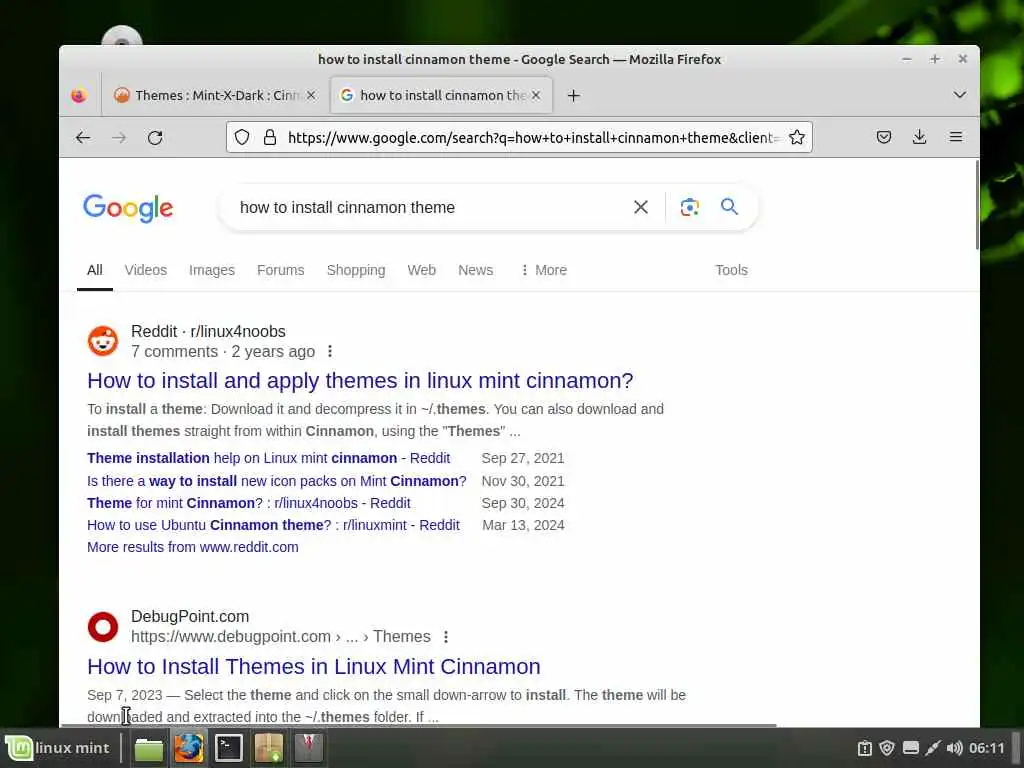Open 'How to Install Themes in Linux Mint Cinnamon'
Screen dimensions: 1024x768
pyautogui.click(x=313, y=667)
